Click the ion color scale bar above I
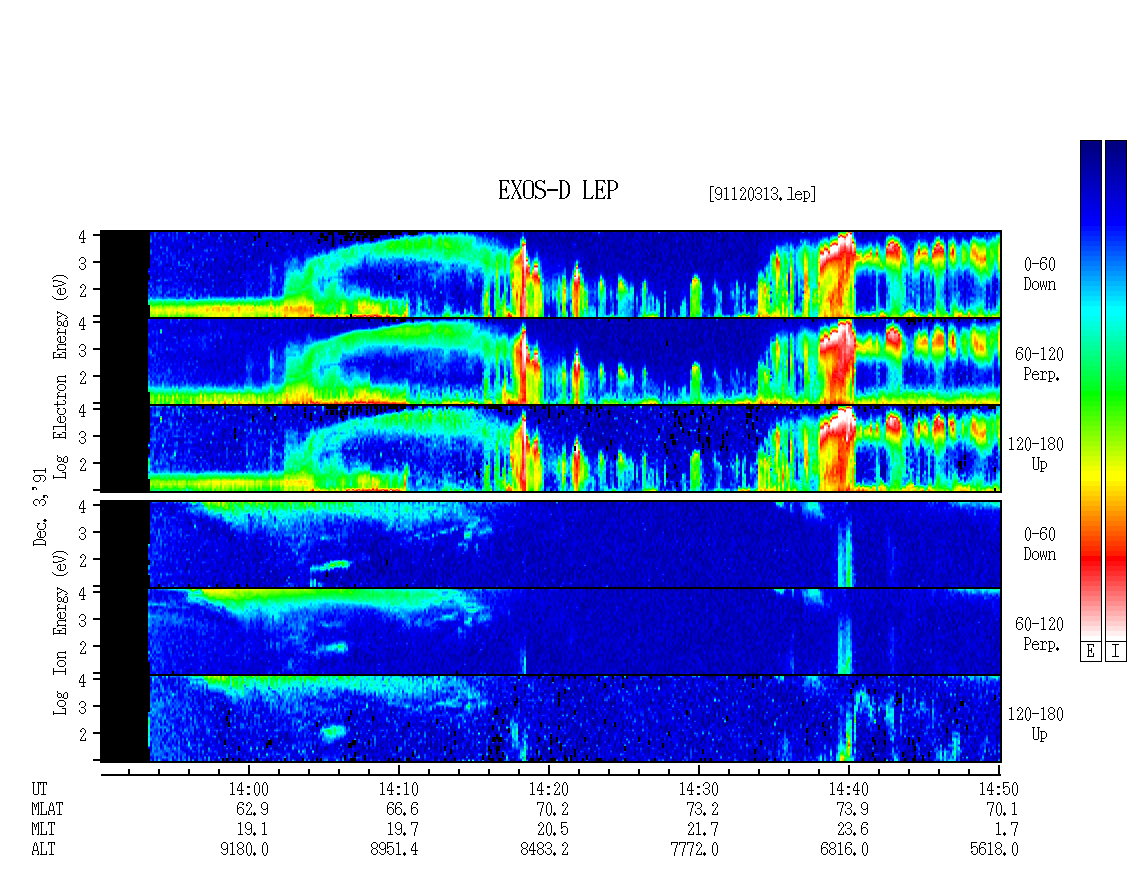This screenshot has width=1130, height=875. (1116, 390)
